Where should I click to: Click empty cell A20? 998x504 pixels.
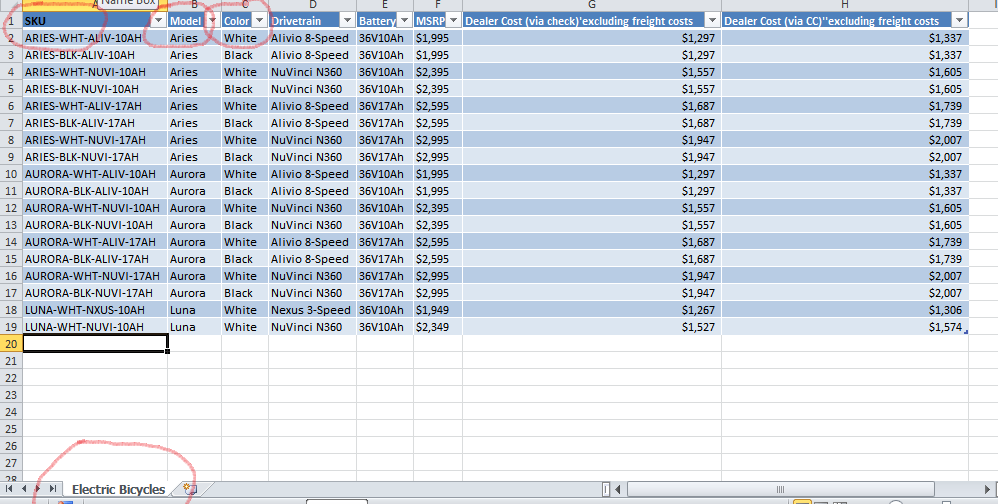[95, 344]
